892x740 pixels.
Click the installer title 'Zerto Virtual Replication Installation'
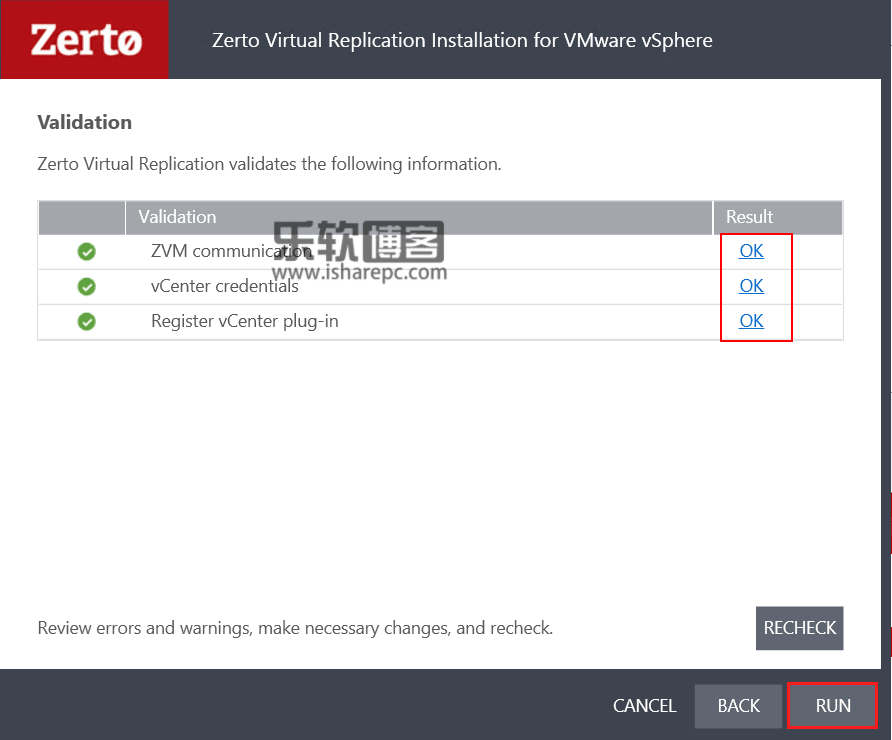(462, 40)
